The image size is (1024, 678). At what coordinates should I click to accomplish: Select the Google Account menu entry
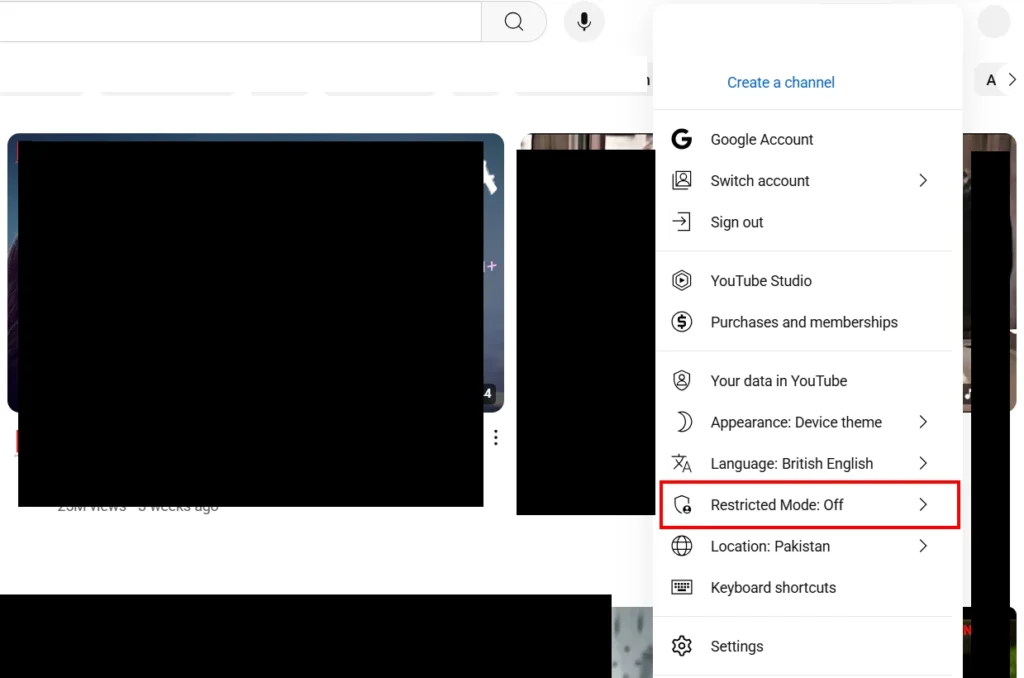click(762, 140)
